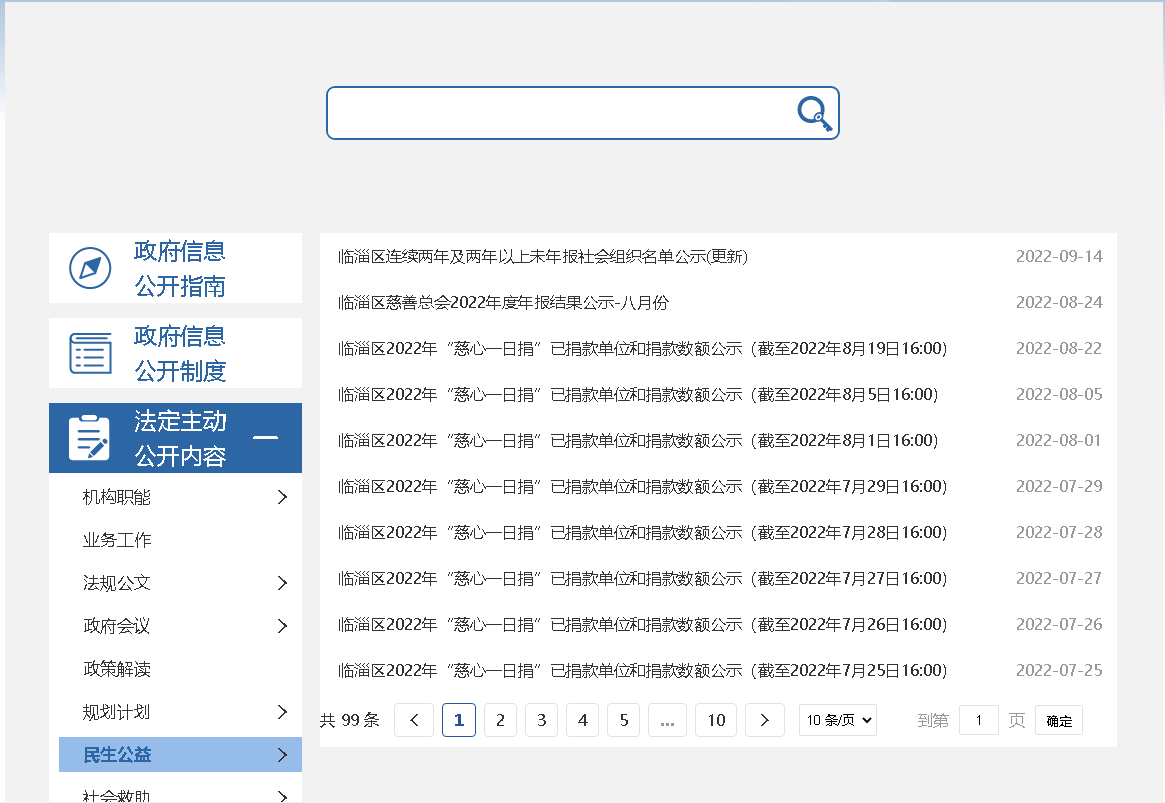Viewport: 1165px width, 803px height.
Task: Click the list icon for 政府信息公开制度
Action: (90, 353)
